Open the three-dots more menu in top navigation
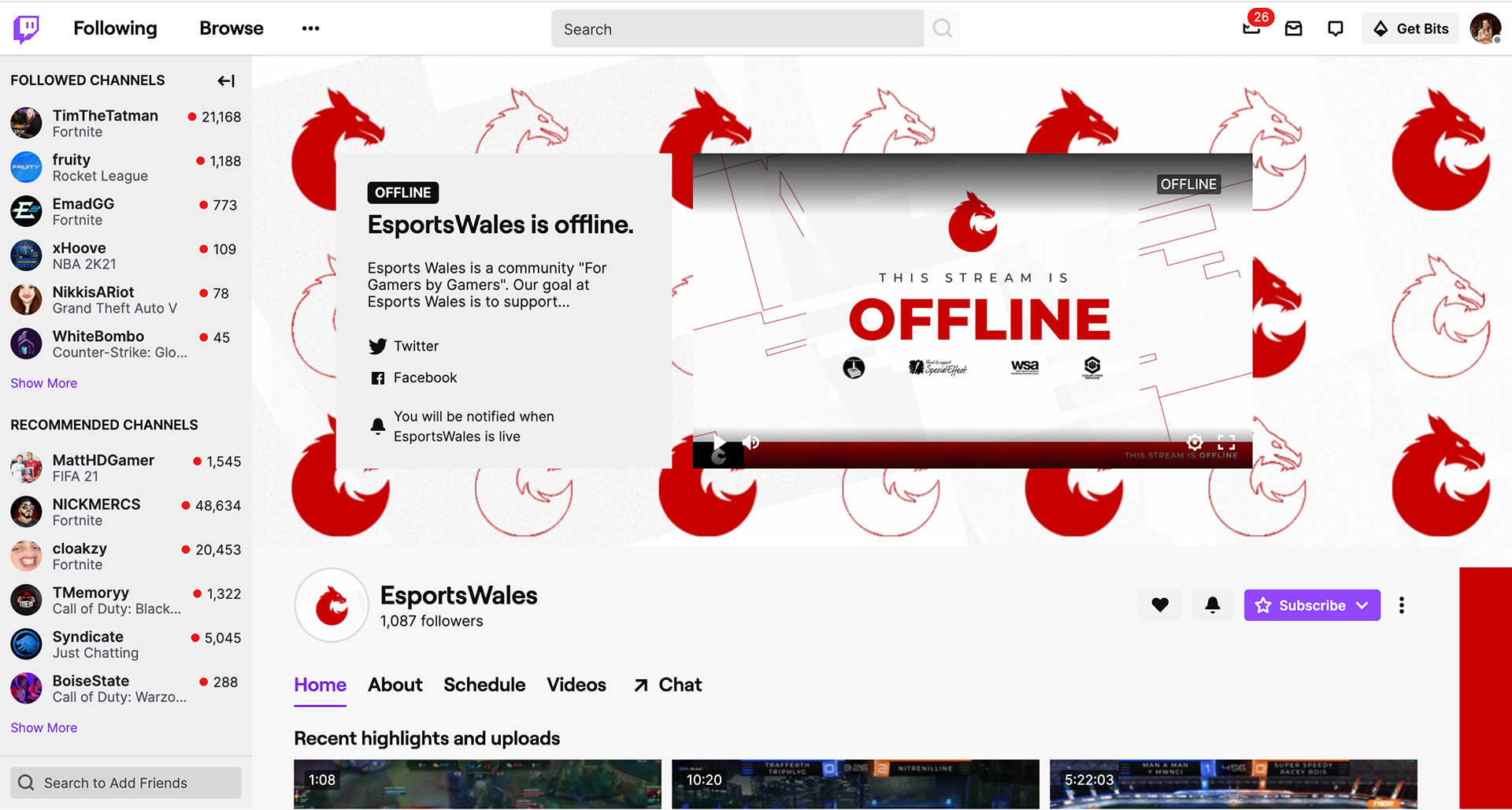 (310, 28)
